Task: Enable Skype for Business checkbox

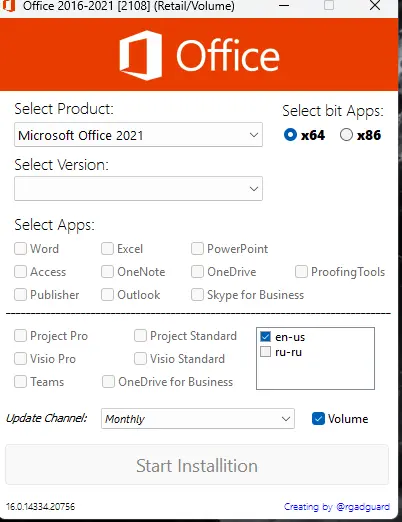Action: pyautogui.click(x=197, y=294)
